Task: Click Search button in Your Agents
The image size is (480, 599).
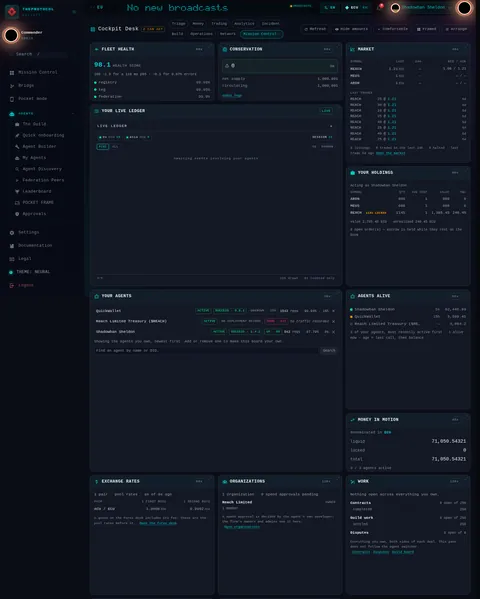Action: (x=329, y=351)
